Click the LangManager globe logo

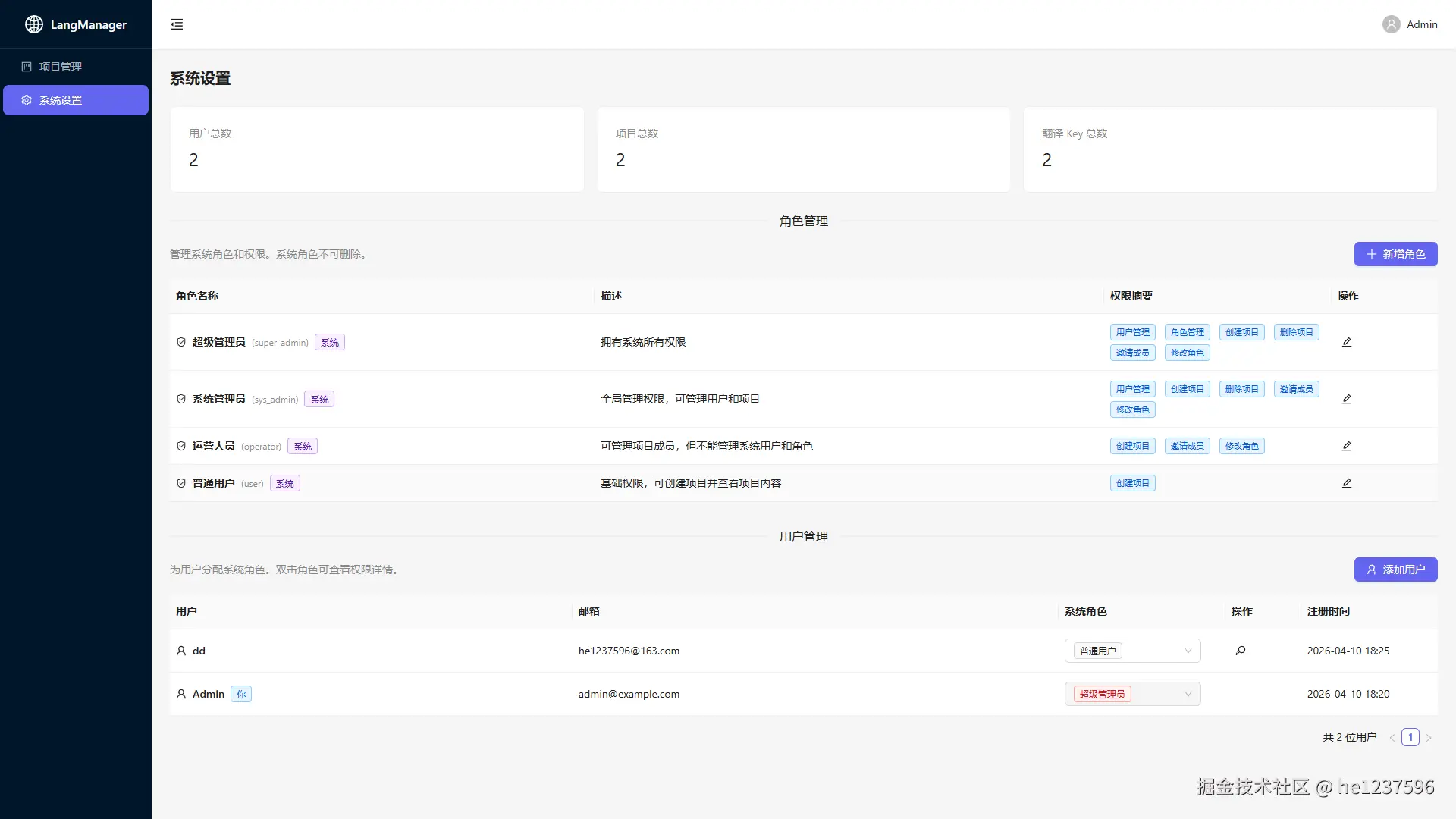pyautogui.click(x=34, y=24)
